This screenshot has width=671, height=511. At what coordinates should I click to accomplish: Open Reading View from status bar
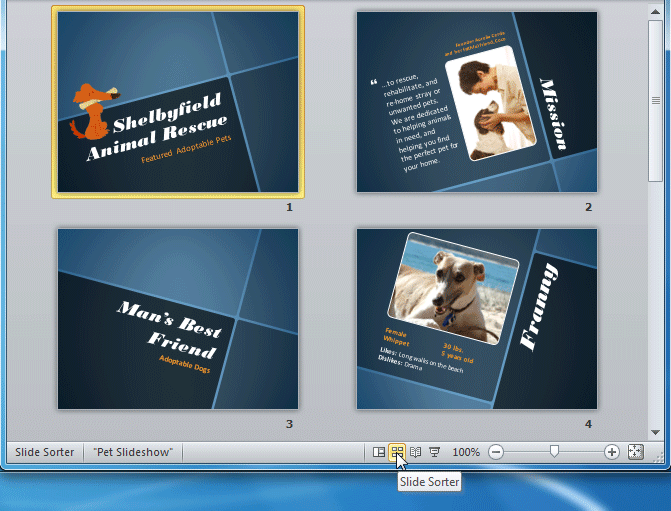click(416, 452)
